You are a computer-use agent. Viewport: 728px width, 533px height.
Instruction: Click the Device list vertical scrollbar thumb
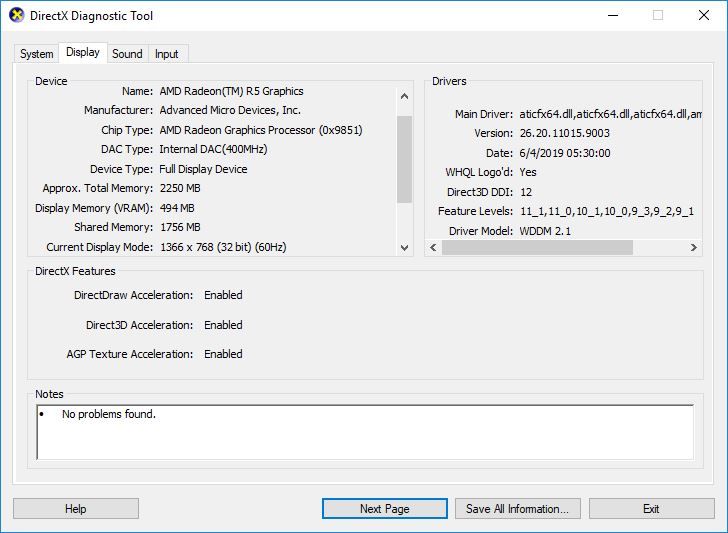(x=404, y=159)
